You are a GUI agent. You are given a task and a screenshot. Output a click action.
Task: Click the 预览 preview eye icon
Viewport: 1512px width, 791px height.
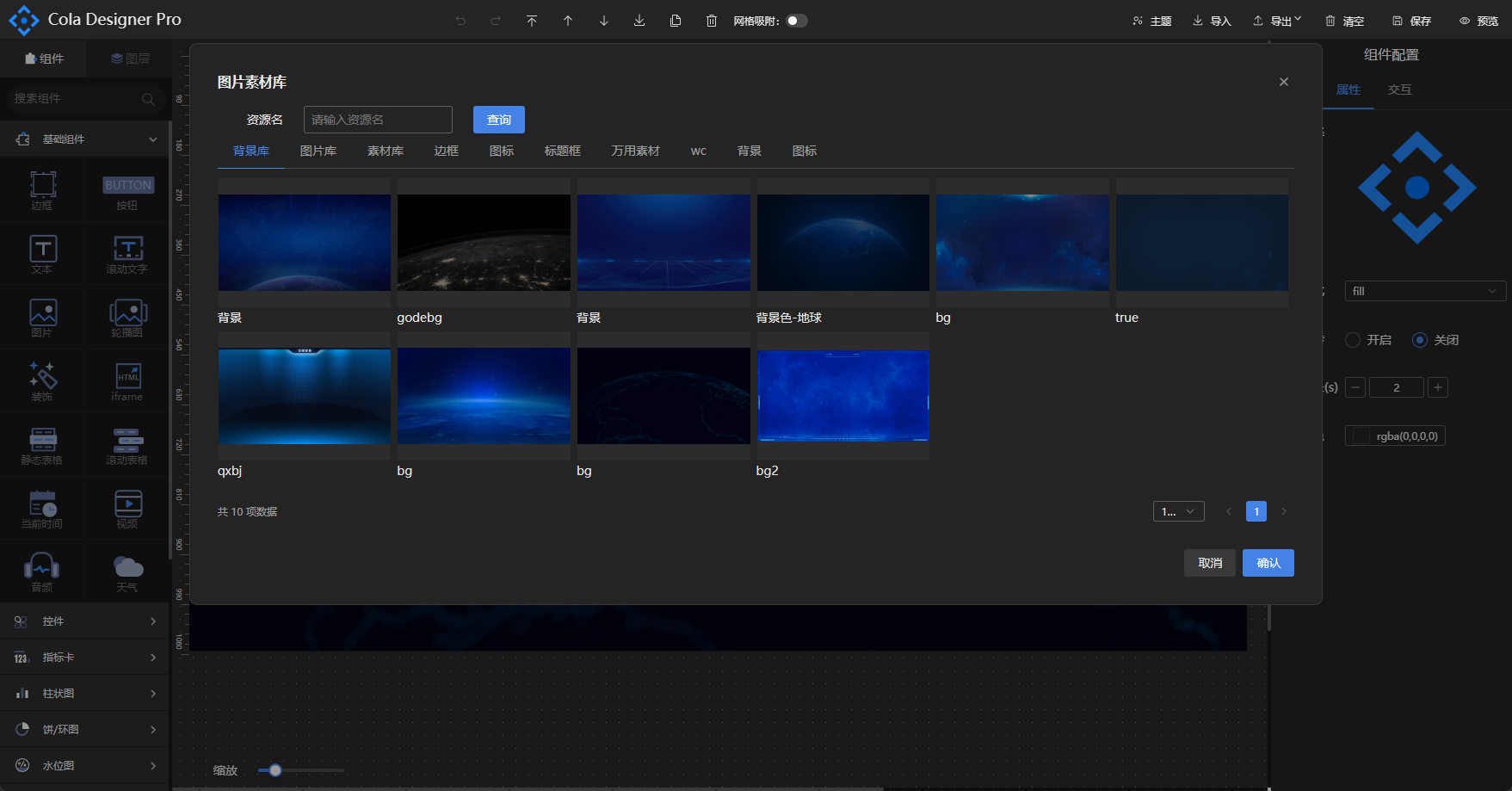pyautogui.click(x=1465, y=21)
